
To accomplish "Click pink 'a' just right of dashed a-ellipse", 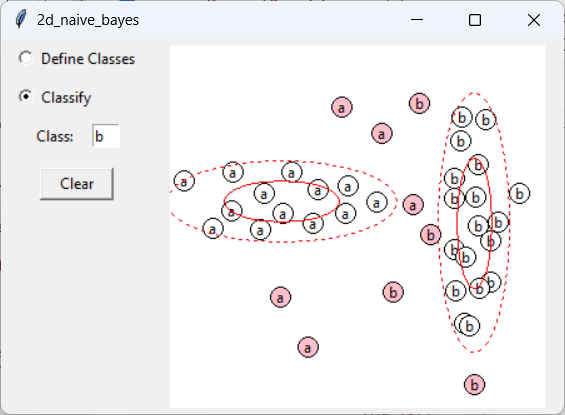I will click(413, 205).
